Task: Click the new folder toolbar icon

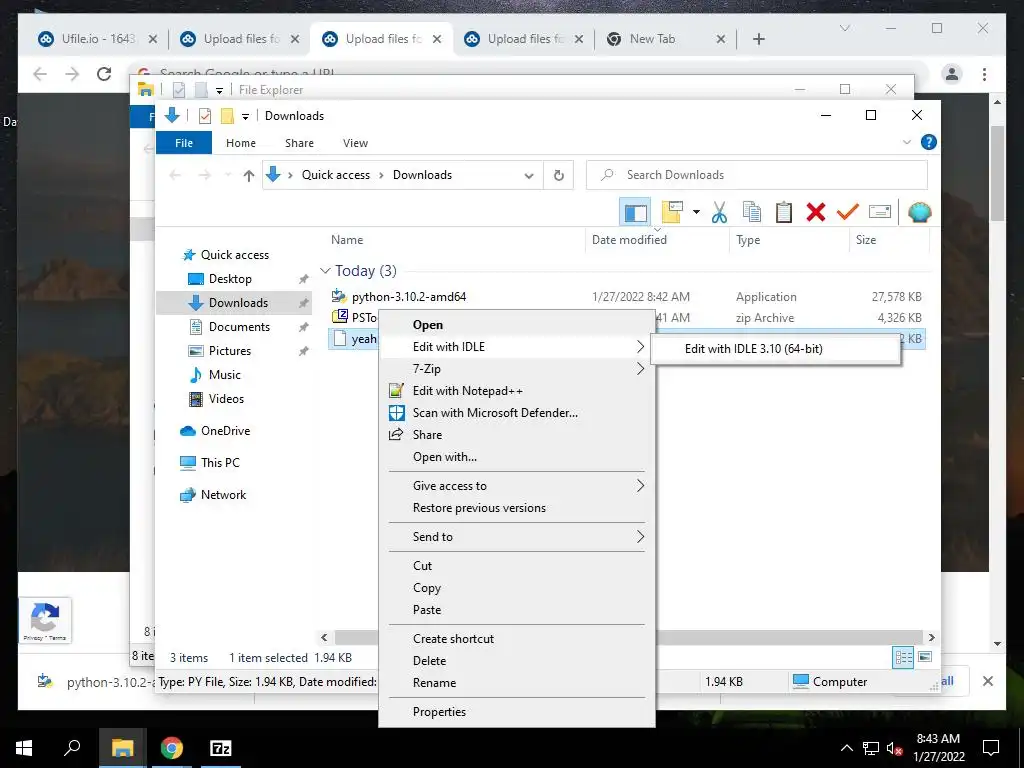Action: (672, 212)
